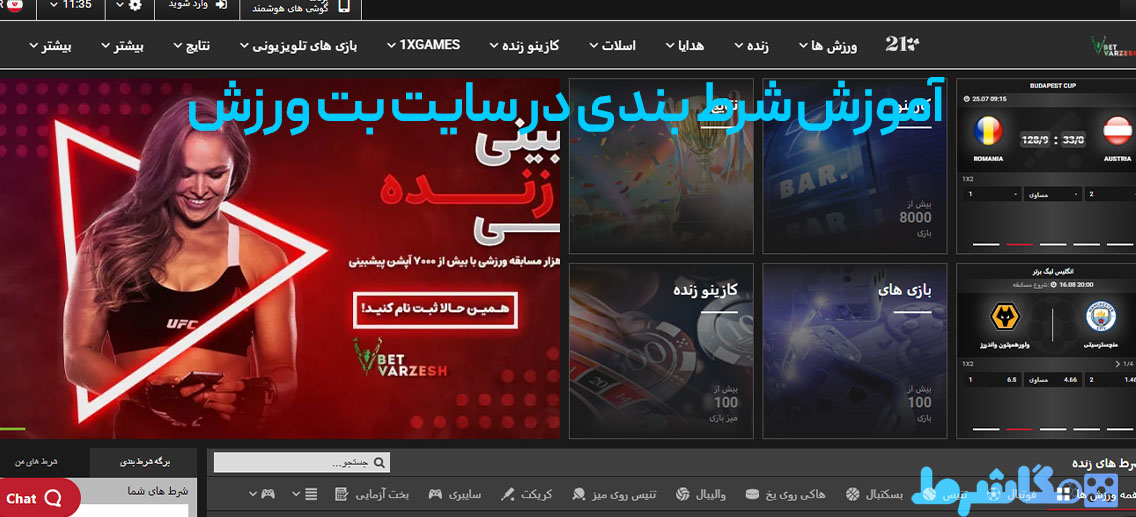Click the green slide indicator under the promo banner
Viewport: 1136px width, 517px height.
[12, 428]
